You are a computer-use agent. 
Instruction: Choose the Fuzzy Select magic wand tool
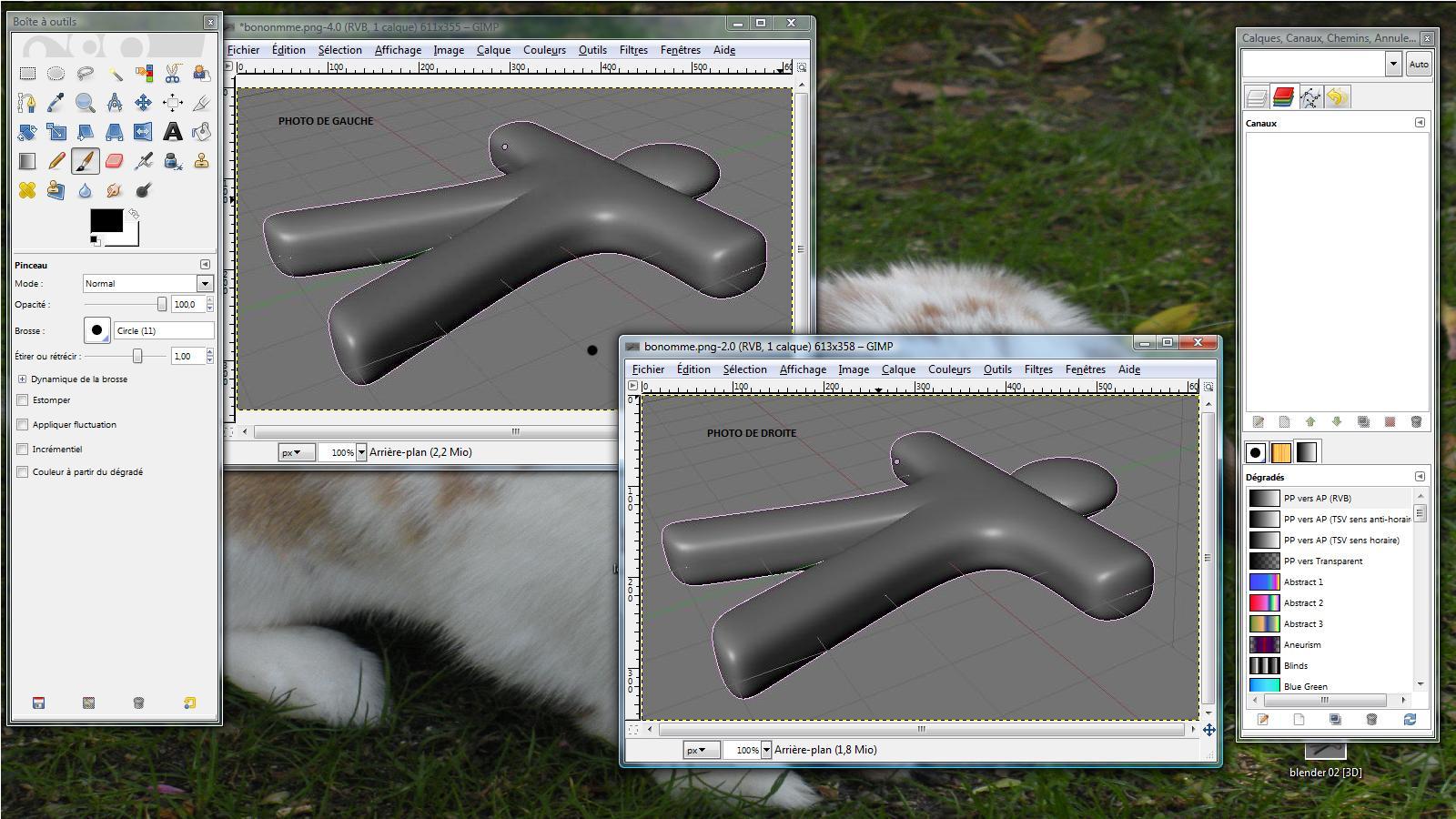coord(115,74)
